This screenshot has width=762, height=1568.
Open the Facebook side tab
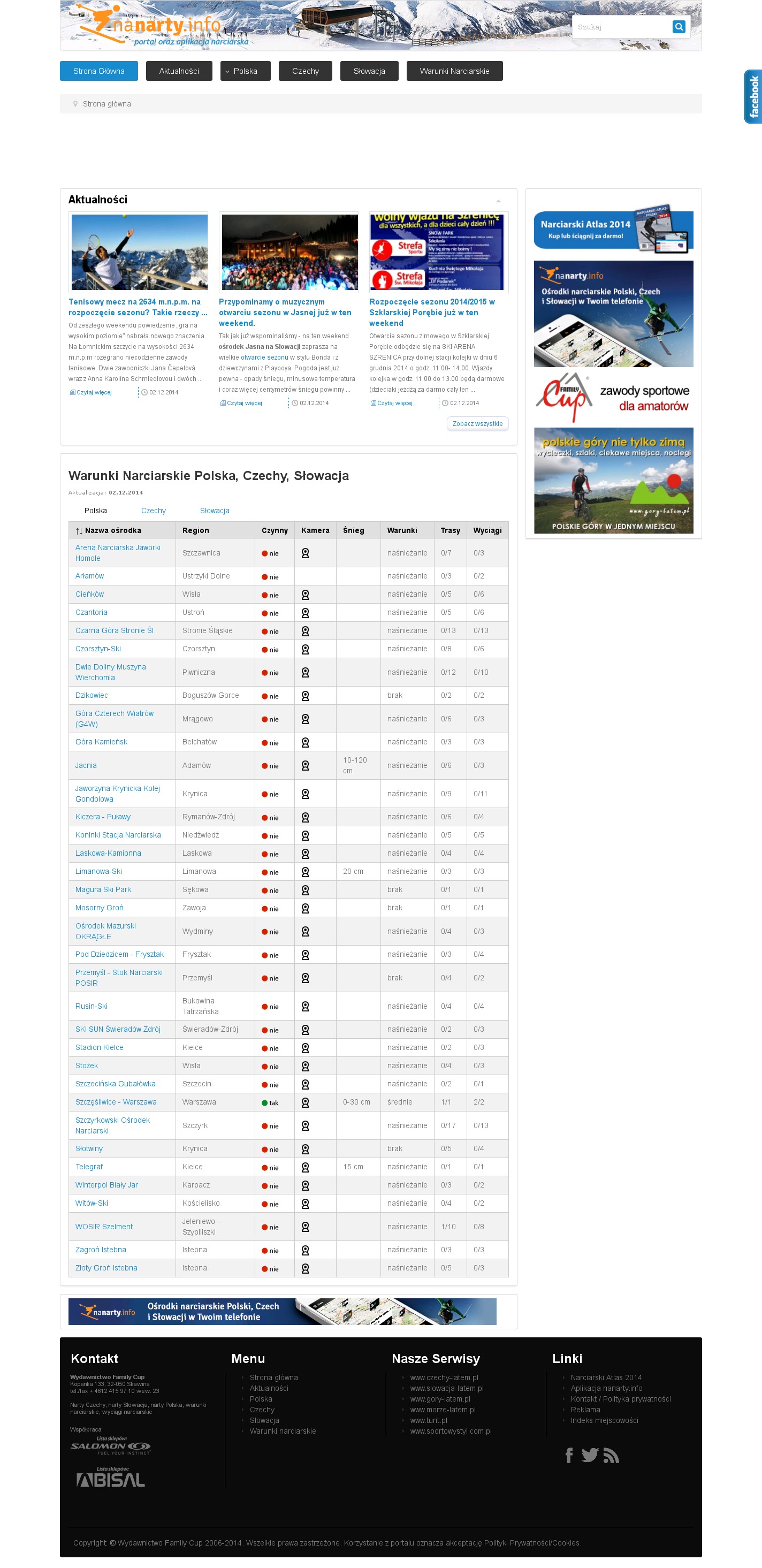(753, 96)
